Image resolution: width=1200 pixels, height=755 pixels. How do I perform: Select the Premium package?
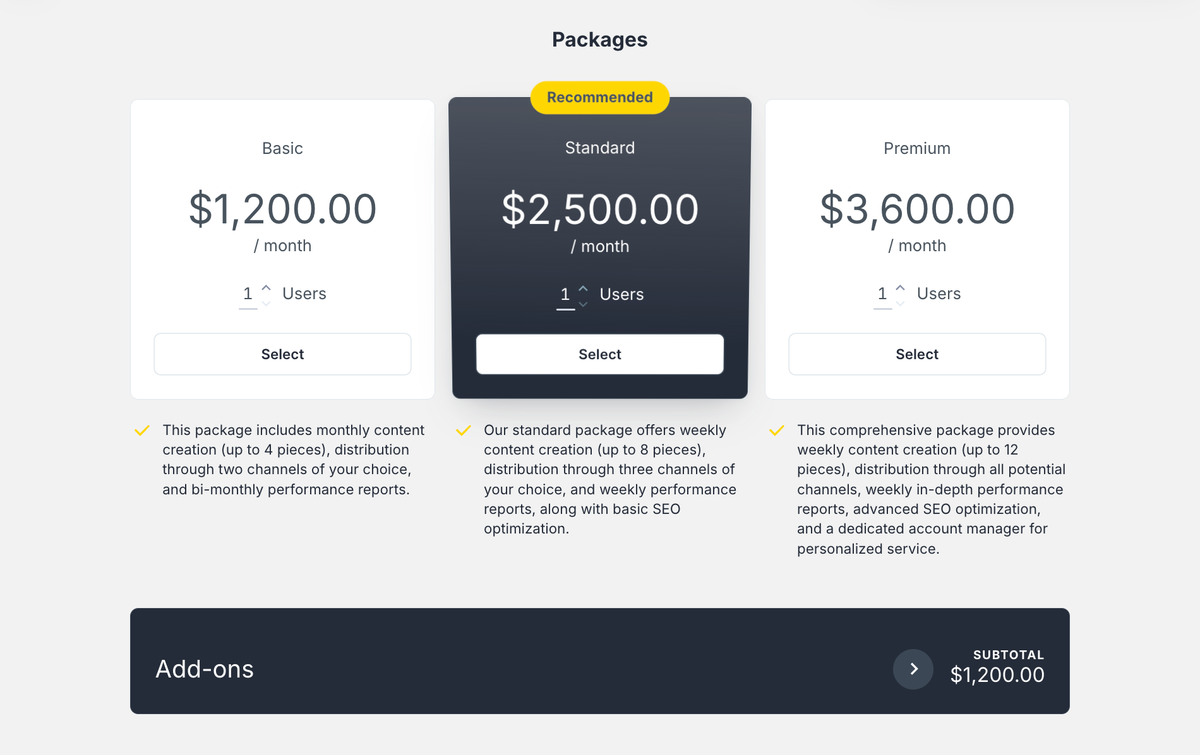916,354
